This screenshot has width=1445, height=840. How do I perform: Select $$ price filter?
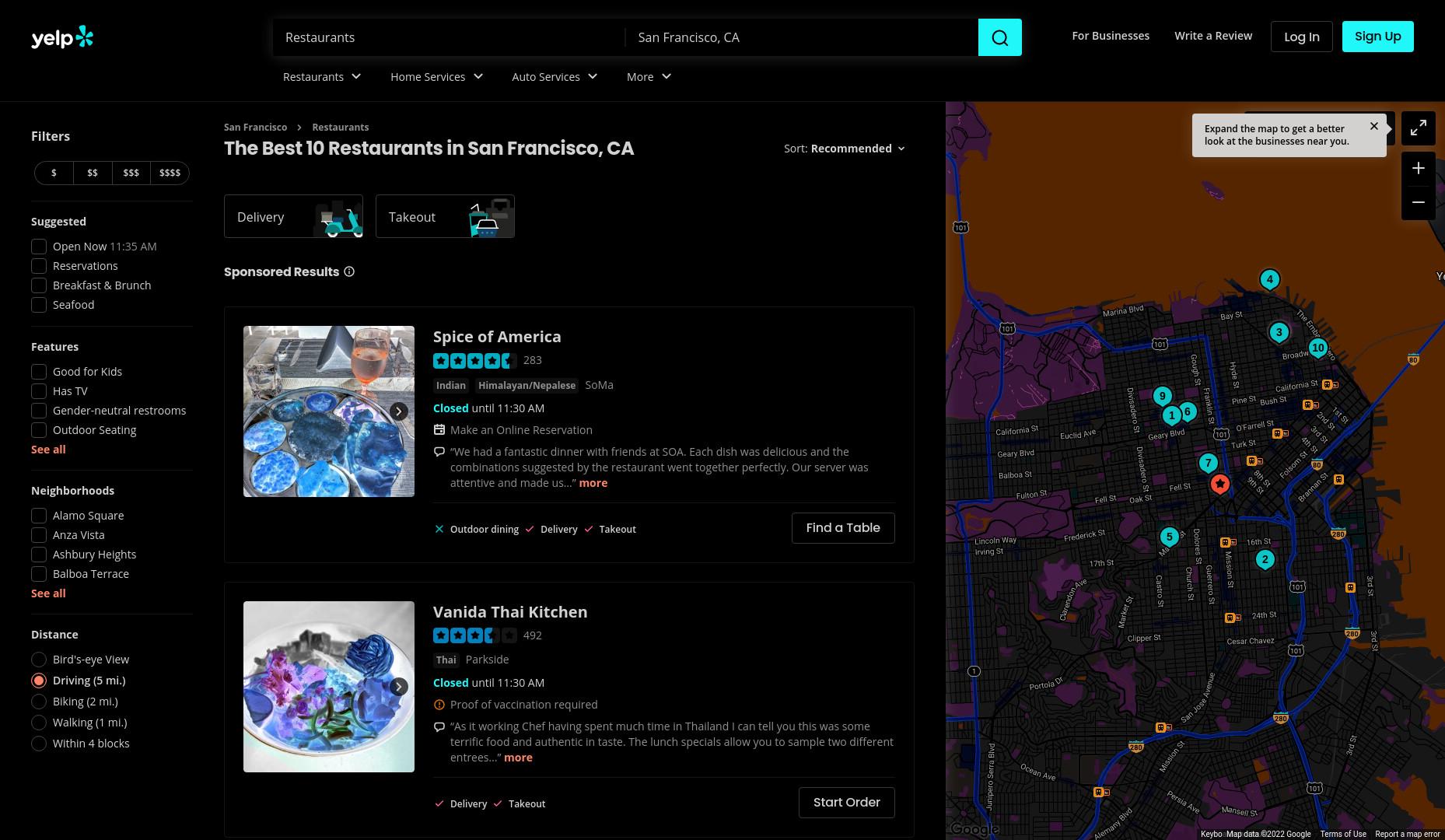(x=93, y=173)
